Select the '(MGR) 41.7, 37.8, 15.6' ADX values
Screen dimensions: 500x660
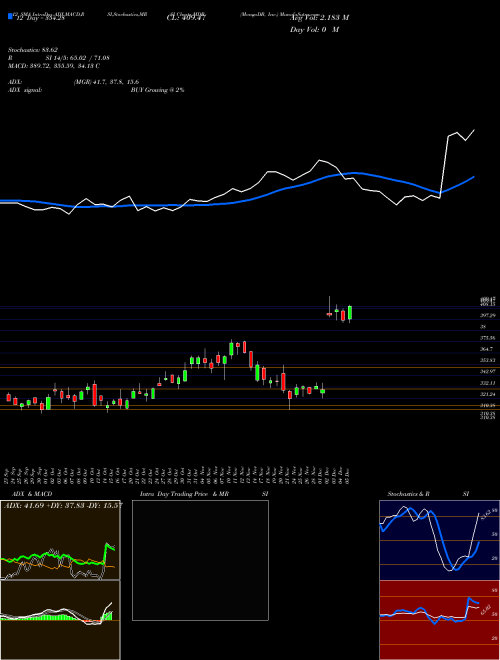pyautogui.click(x=106, y=82)
